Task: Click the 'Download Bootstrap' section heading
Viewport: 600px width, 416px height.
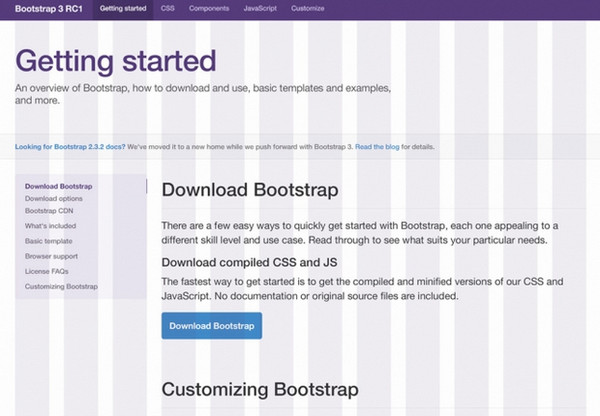Action: pos(250,190)
